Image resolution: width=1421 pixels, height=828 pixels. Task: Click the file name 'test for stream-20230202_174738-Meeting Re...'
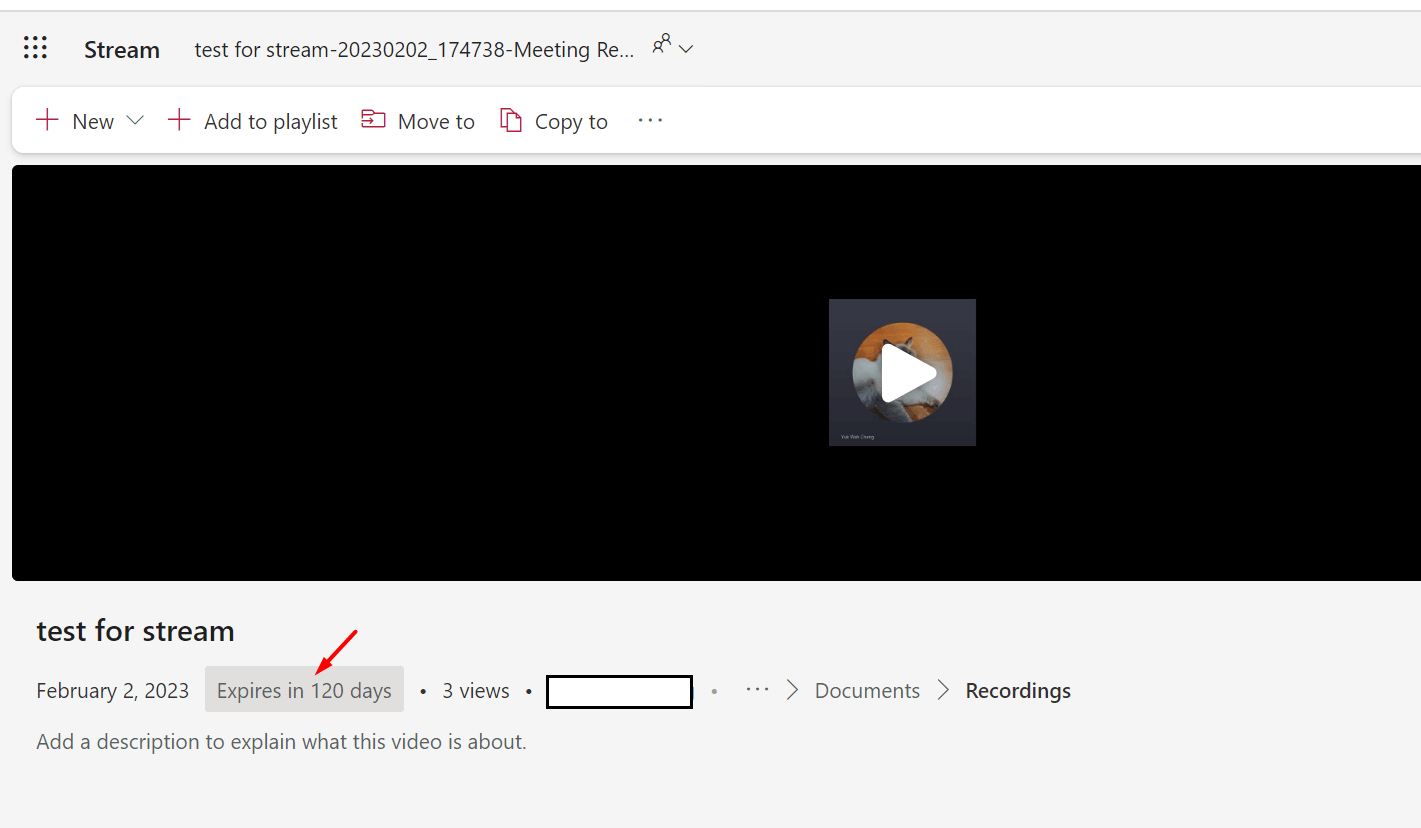[x=414, y=50]
